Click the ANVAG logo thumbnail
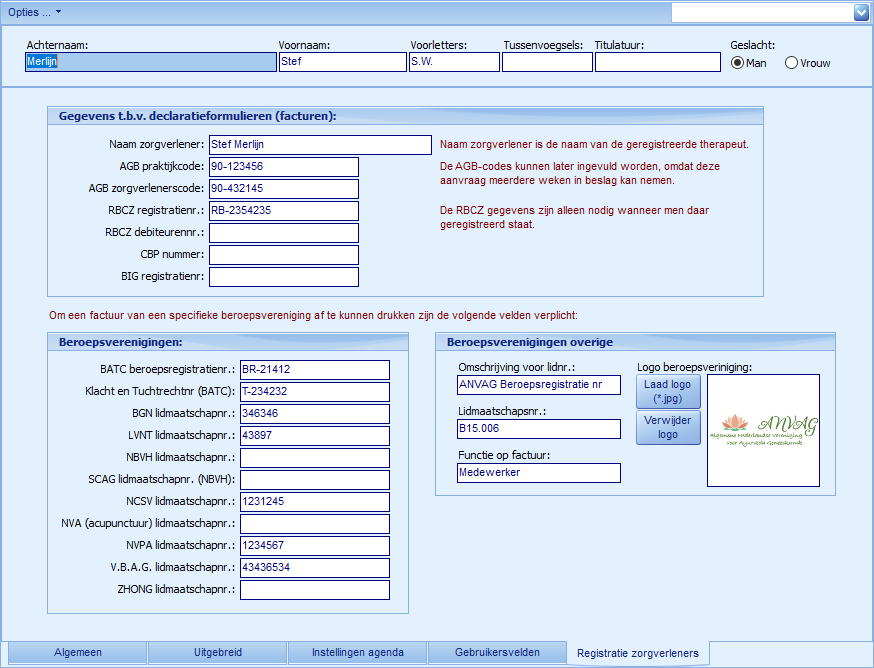The image size is (874, 668). point(763,430)
